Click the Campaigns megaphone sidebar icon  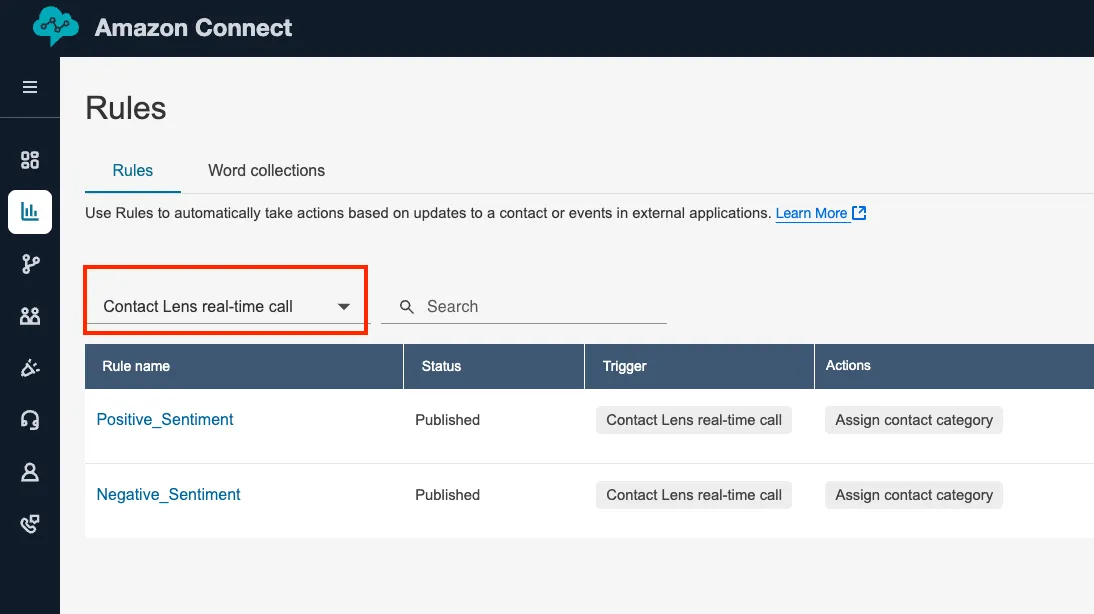click(30, 368)
